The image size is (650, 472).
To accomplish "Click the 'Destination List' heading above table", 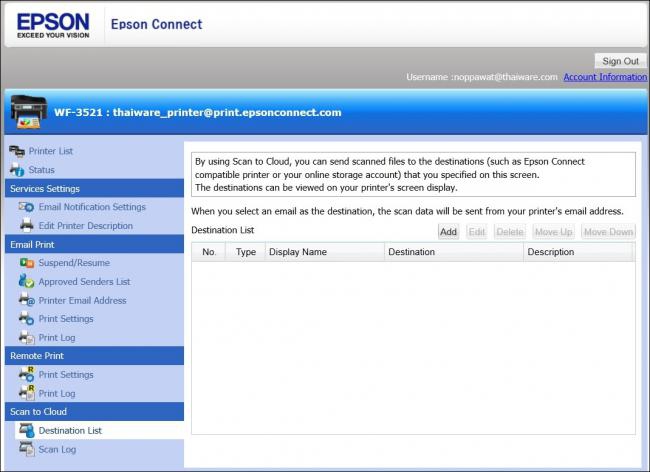I will point(223,230).
